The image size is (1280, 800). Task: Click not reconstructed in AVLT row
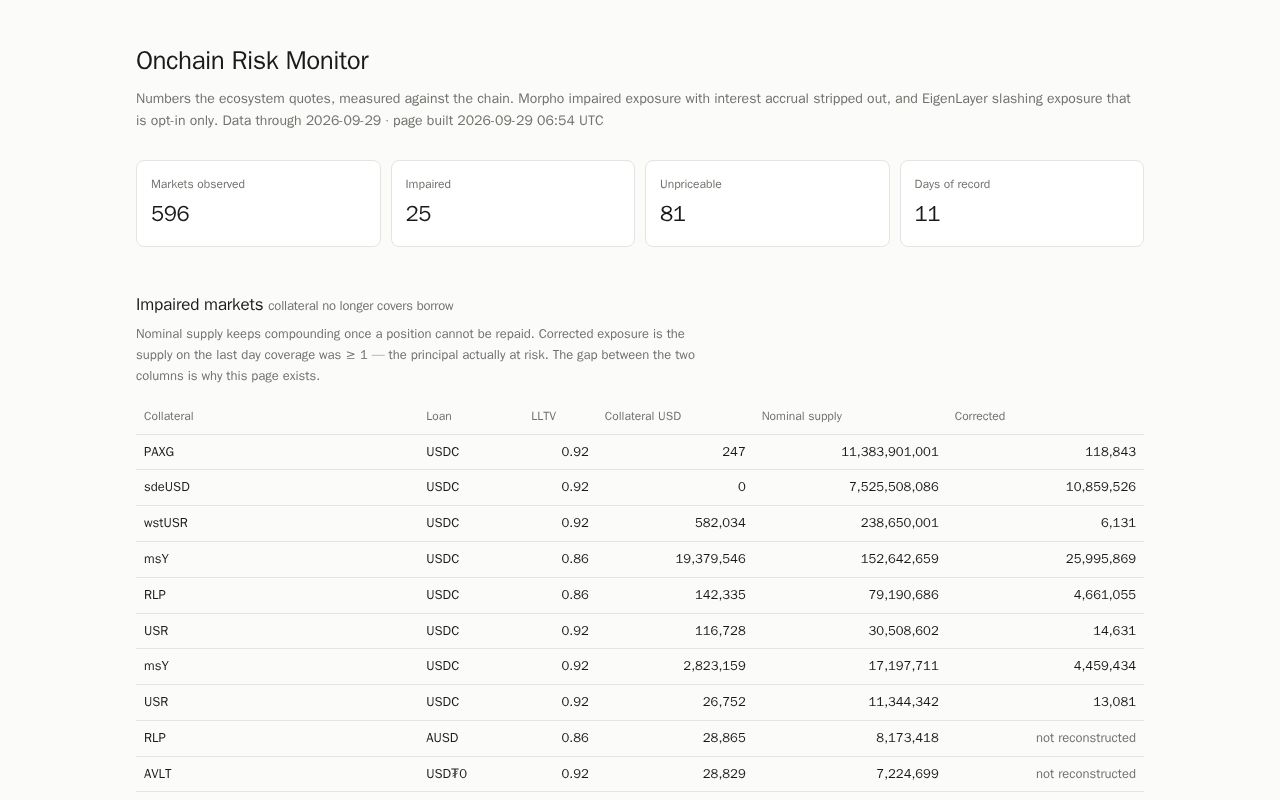point(1086,774)
